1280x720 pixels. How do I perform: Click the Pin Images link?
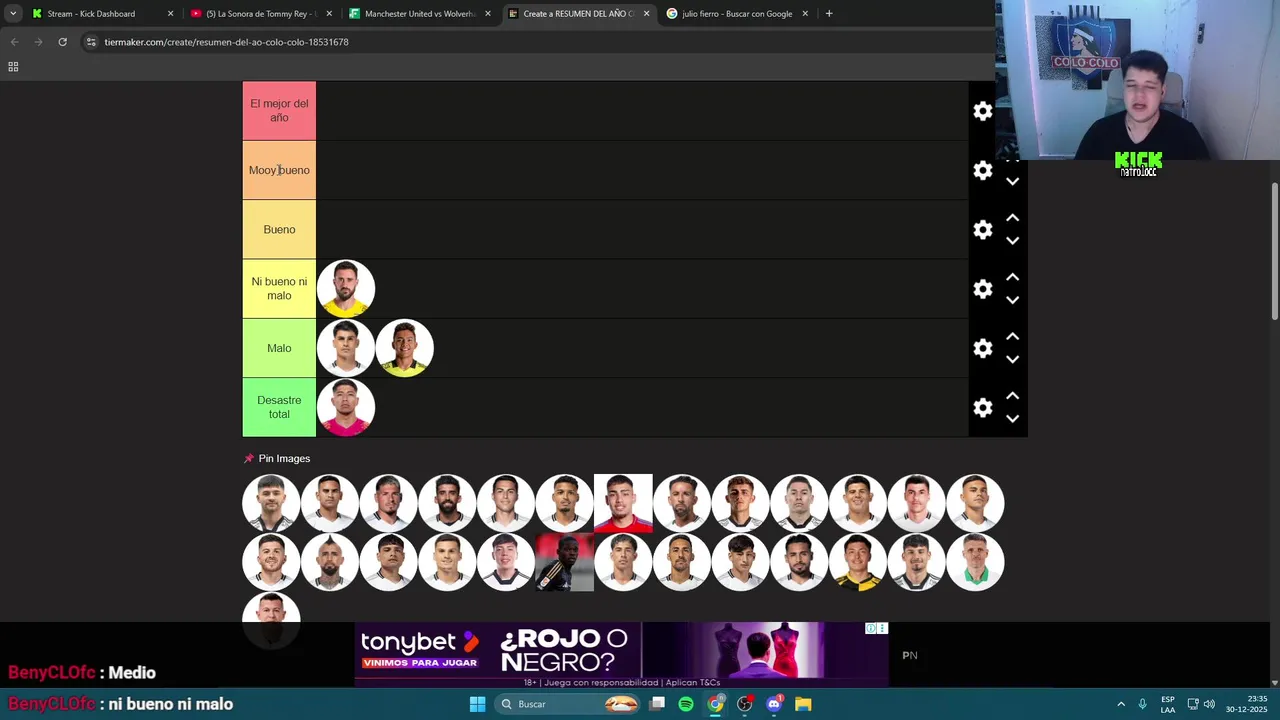coord(284,458)
